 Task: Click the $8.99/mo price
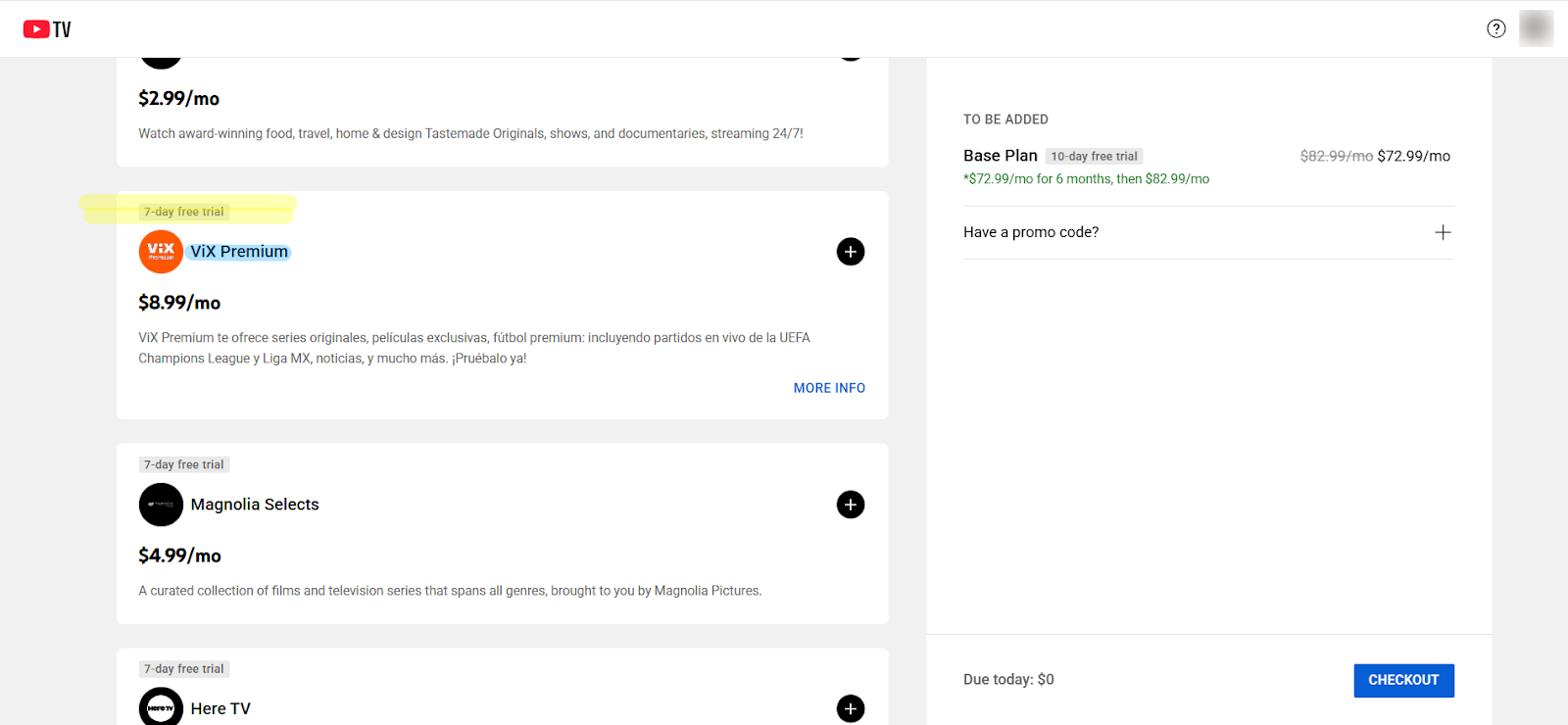pyautogui.click(x=179, y=303)
